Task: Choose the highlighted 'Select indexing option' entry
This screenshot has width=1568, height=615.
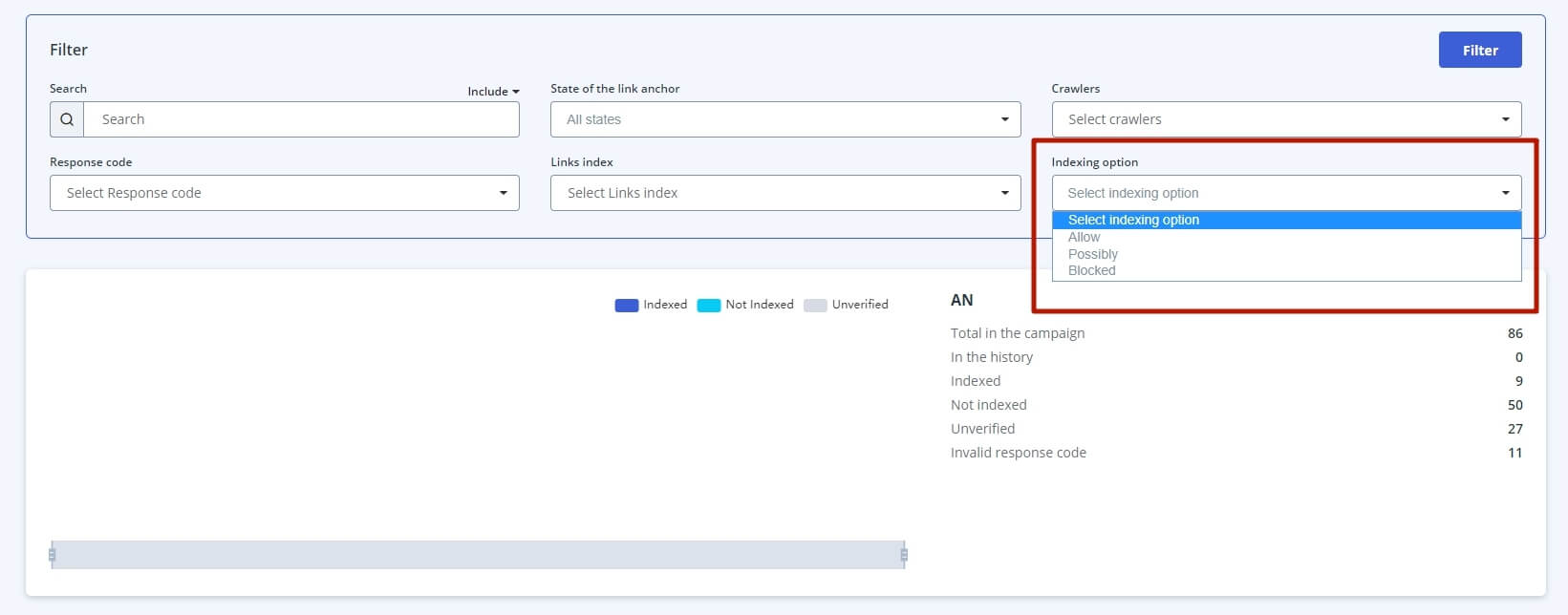Action: pyautogui.click(x=1286, y=220)
